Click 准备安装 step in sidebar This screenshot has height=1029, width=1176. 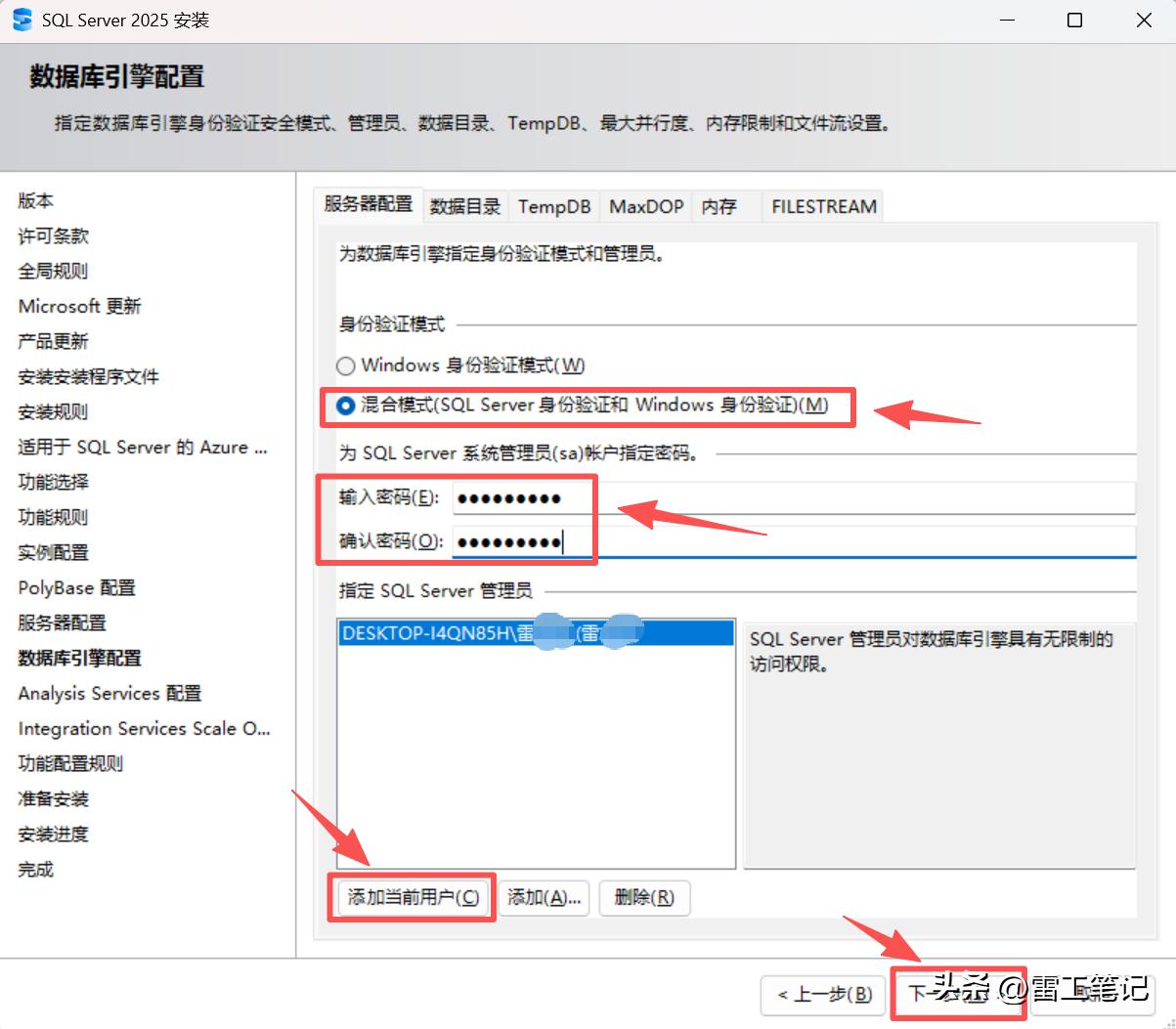54,798
